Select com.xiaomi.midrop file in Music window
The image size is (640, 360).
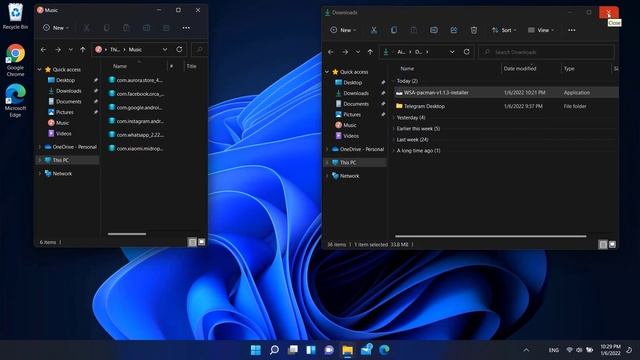[x=136, y=149]
